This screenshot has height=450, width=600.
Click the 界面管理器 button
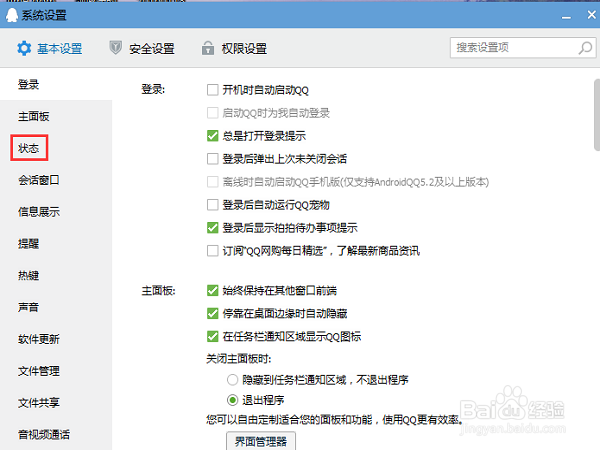tap(261, 441)
